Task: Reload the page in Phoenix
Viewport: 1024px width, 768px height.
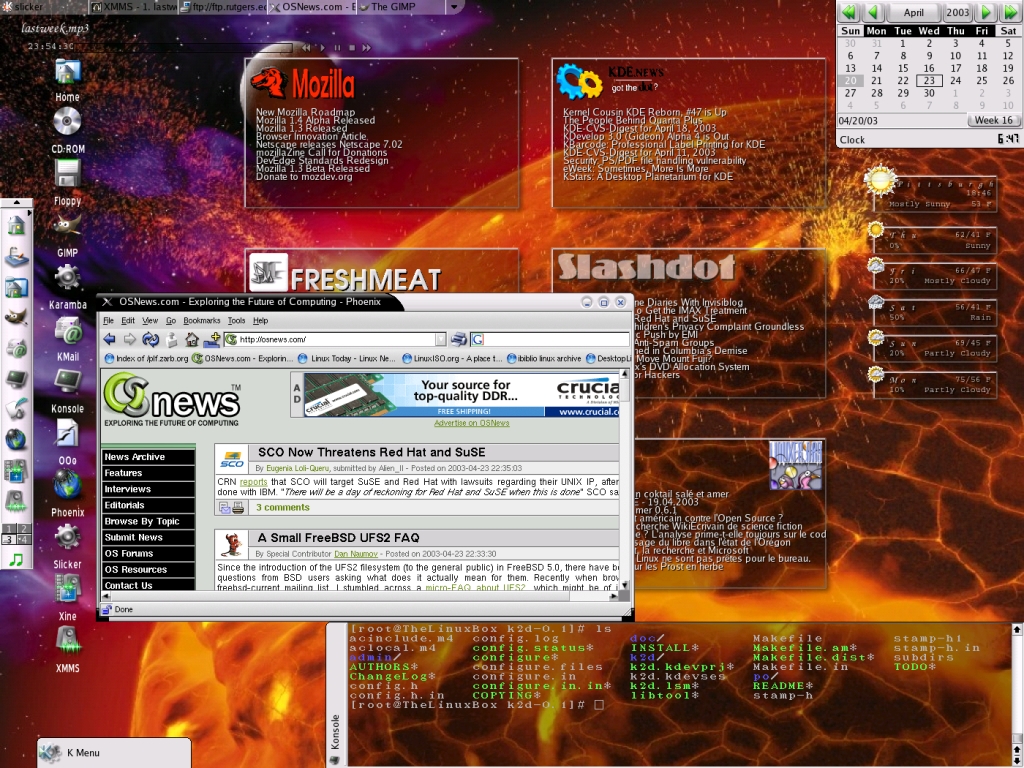Action: [151, 339]
